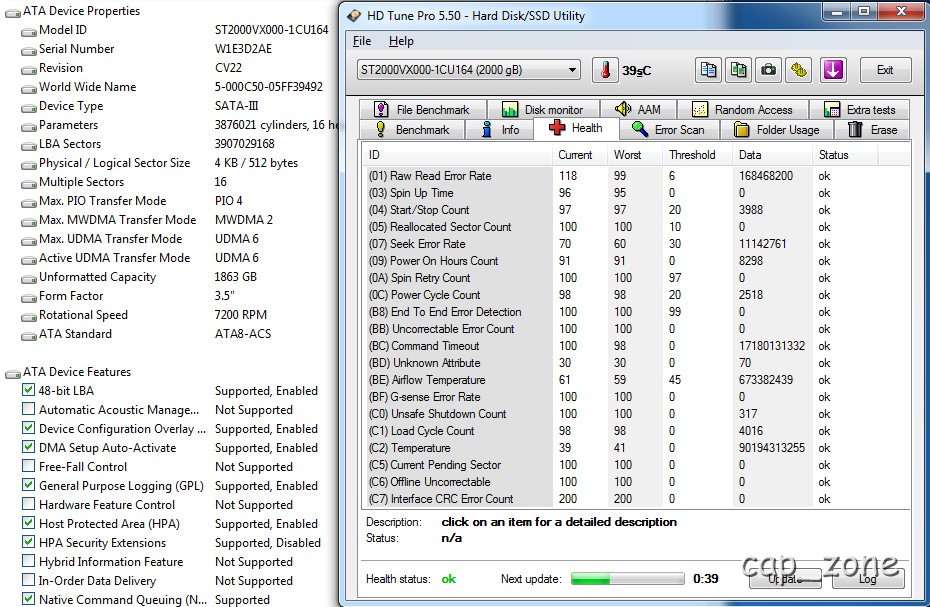Click the Next update progress bar
The height and width of the screenshot is (607, 930).
(x=628, y=579)
